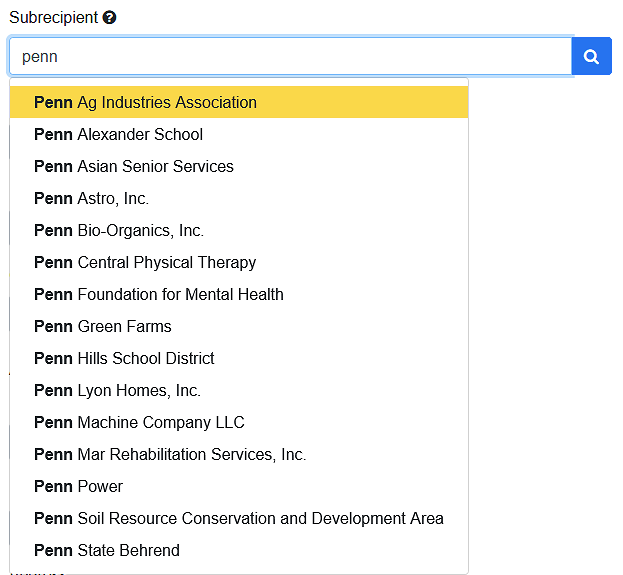Image resolution: width=623 pixels, height=575 pixels.
Task: Pick Penn Power from the dropdown
Action: (x=79, y=486)
